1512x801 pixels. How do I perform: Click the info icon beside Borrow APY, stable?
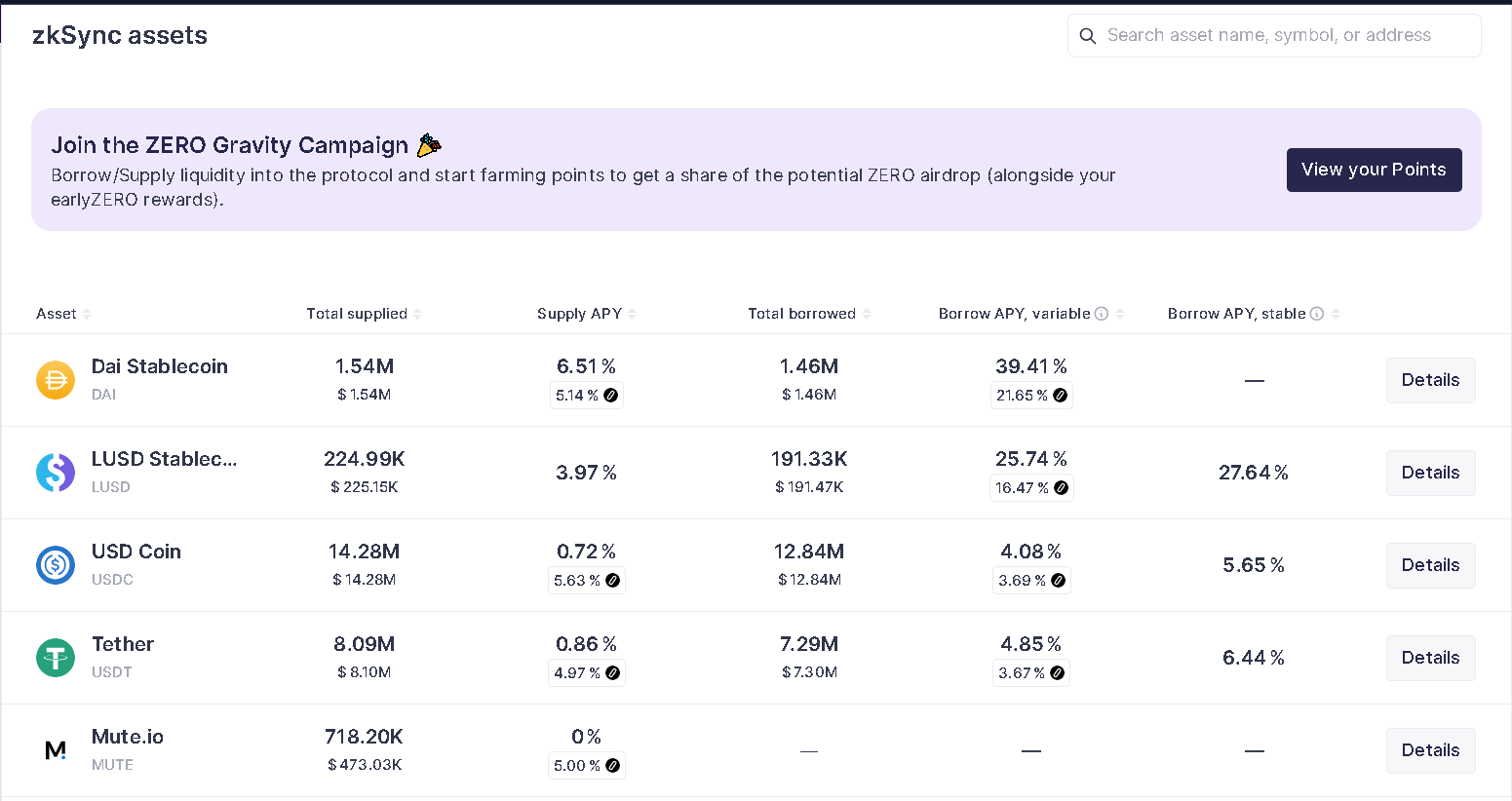pyautogui.click(x=1317, y=314)
